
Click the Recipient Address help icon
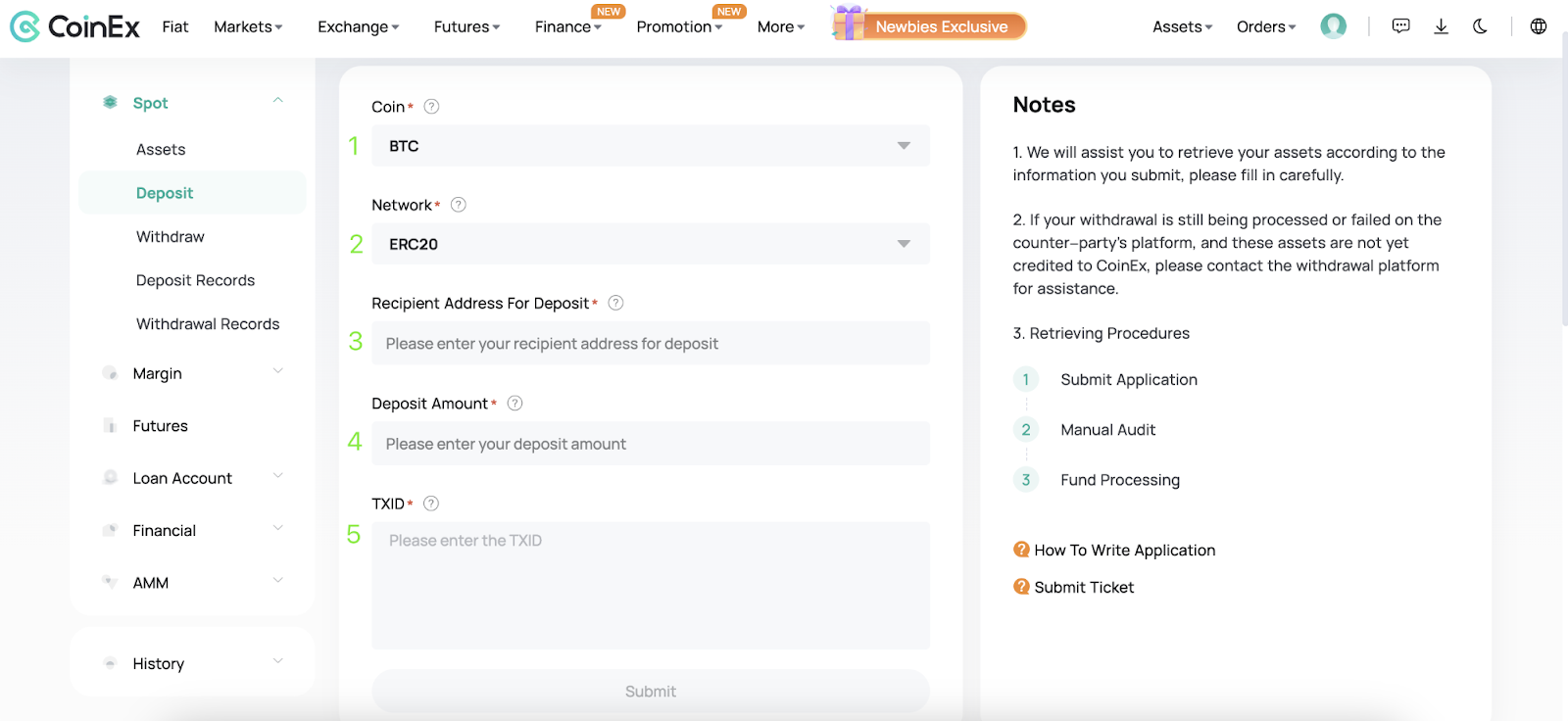615,303
